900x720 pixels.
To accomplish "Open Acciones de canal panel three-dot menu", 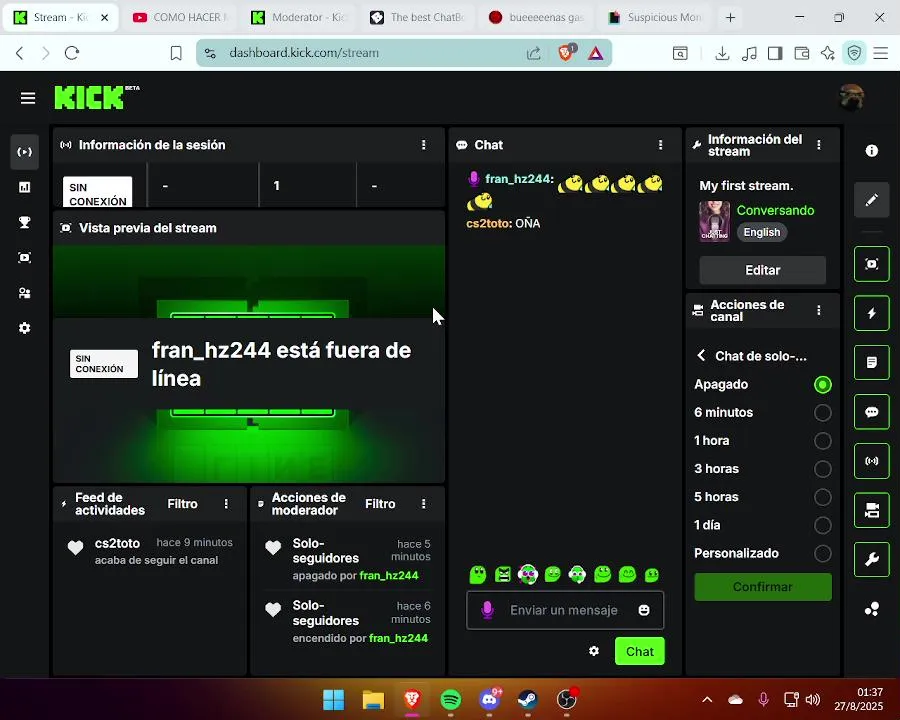I will (818, 311).
